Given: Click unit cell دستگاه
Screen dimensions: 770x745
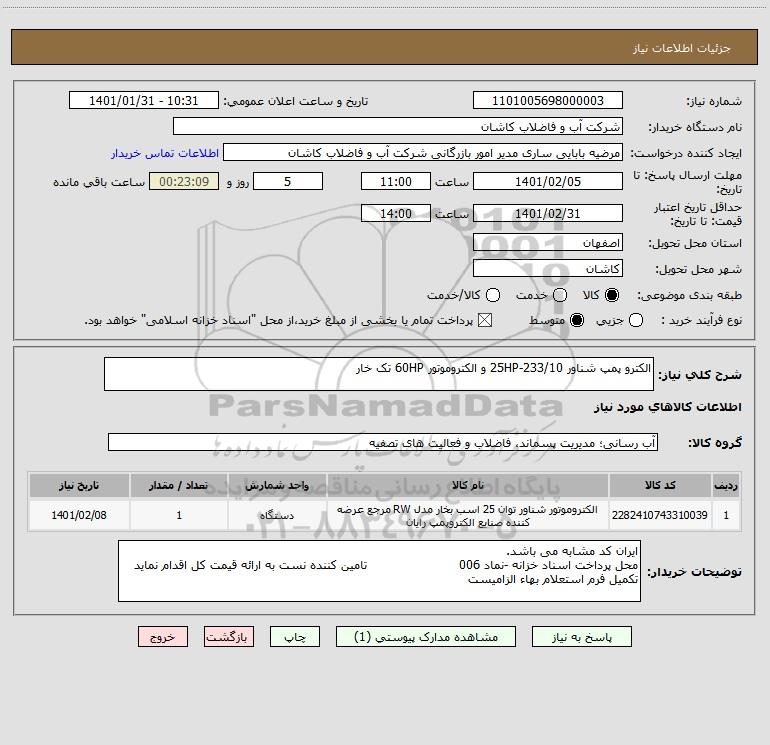Looking at the screenshot, I should [x=277, y=515].
